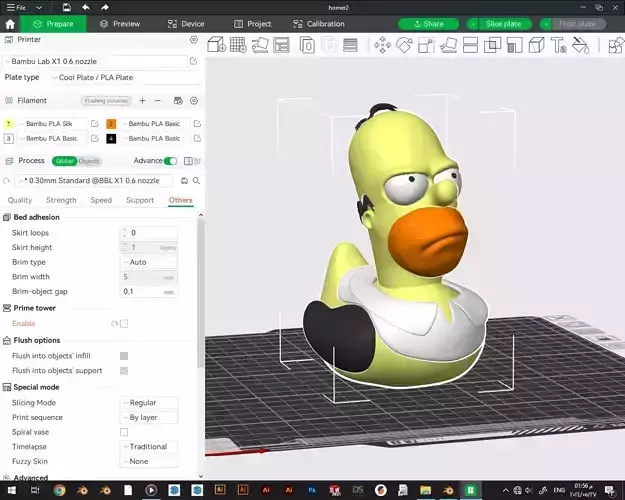Image resolution: width=625 pixels, height=500 pixels.
Task: Click the Auto orient icon in toolbar
Action: [259, 45]
